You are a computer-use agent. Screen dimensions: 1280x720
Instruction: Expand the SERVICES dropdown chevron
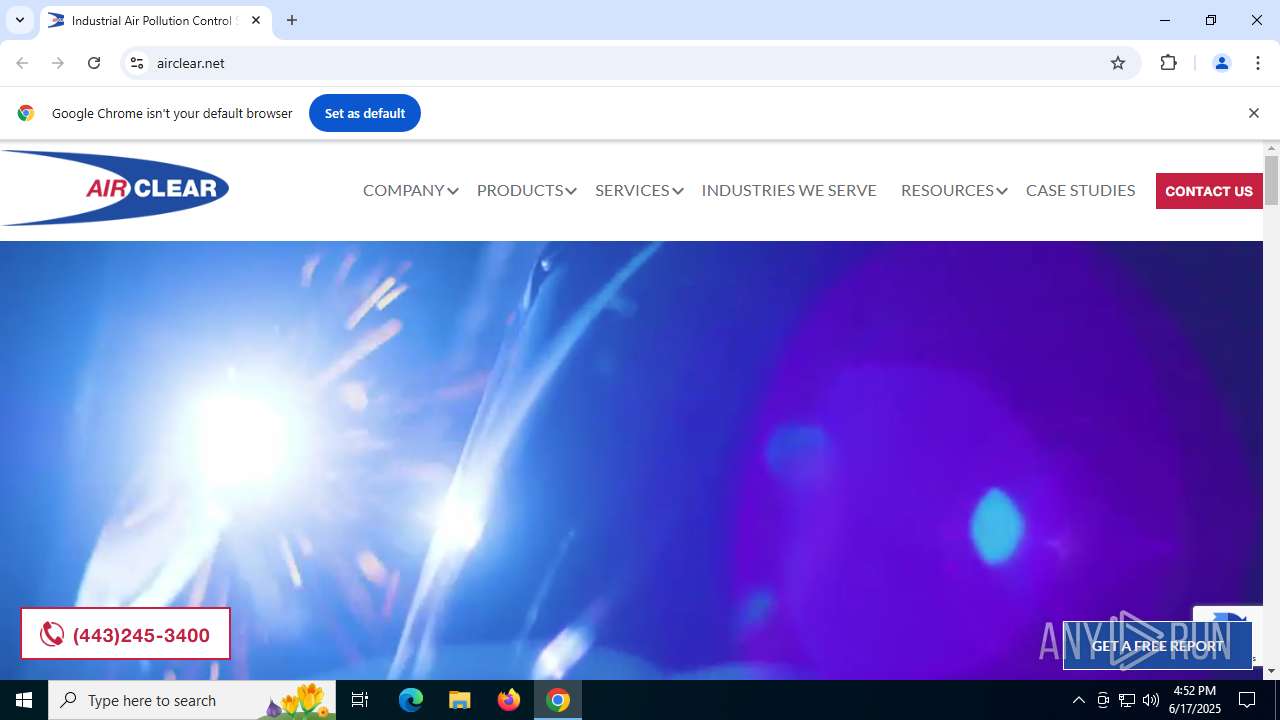click(678, 191)
